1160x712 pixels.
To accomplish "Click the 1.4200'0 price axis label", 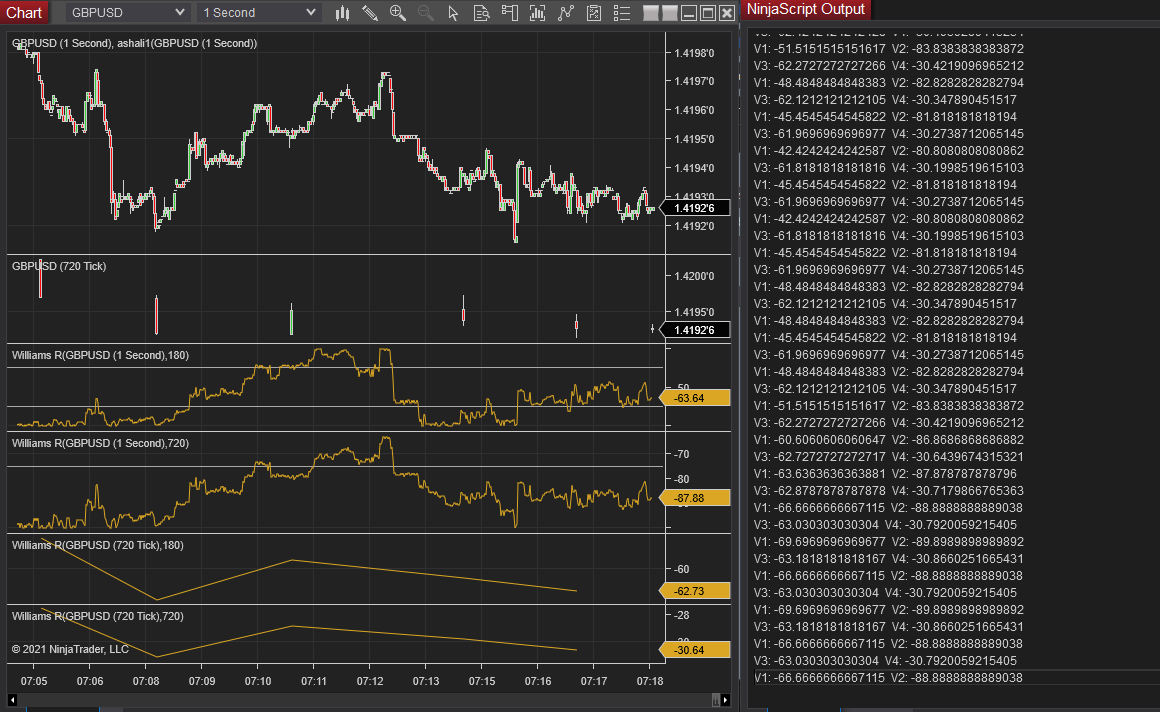I will pyautogui.click(x=695, y=276).
